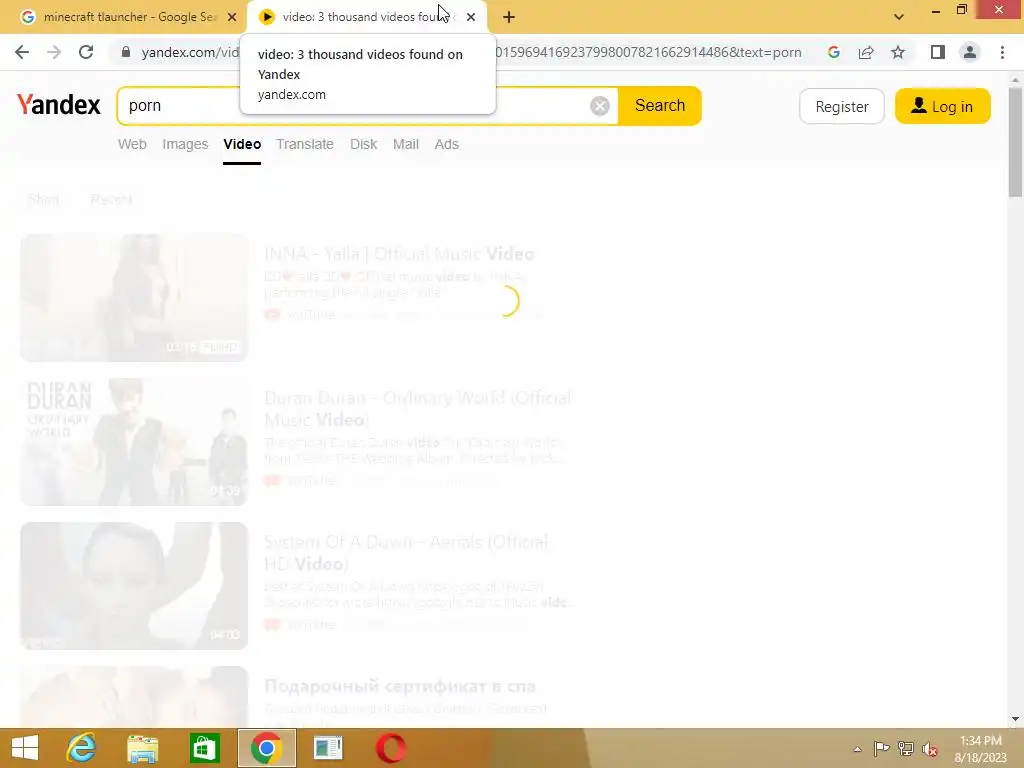
Task: Click the Log in button
Action: click(942, 106)
